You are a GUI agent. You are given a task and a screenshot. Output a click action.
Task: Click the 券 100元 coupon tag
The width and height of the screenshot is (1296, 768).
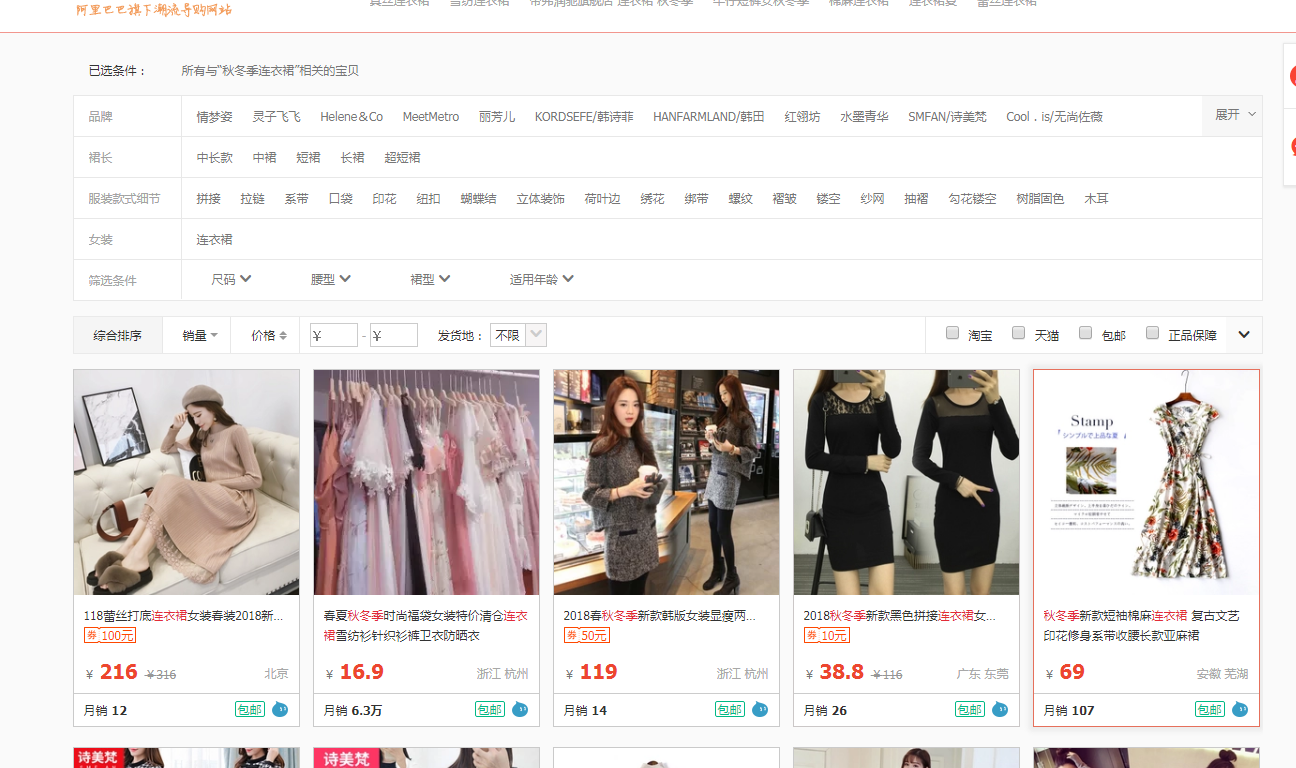click(x=110, y=635)
